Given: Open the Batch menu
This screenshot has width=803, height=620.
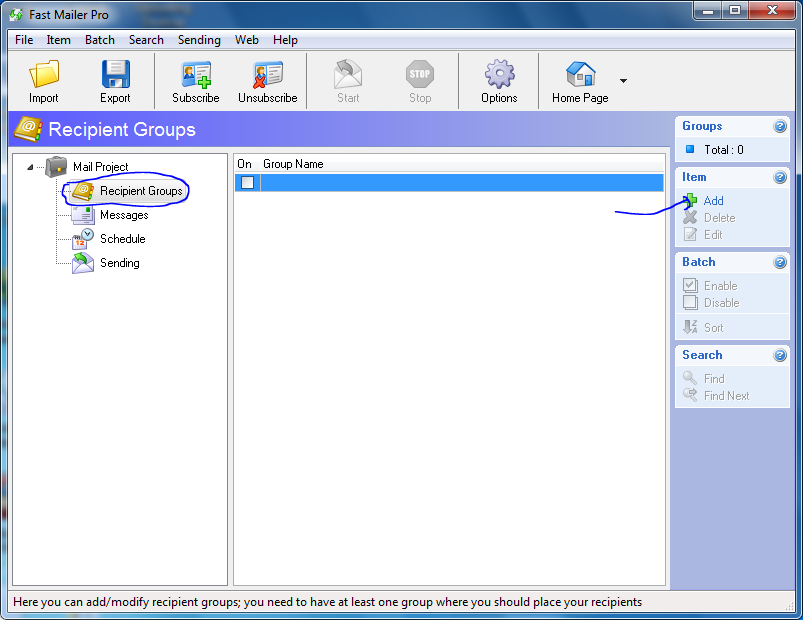Looking at the screenshot, I should point(100,40).
